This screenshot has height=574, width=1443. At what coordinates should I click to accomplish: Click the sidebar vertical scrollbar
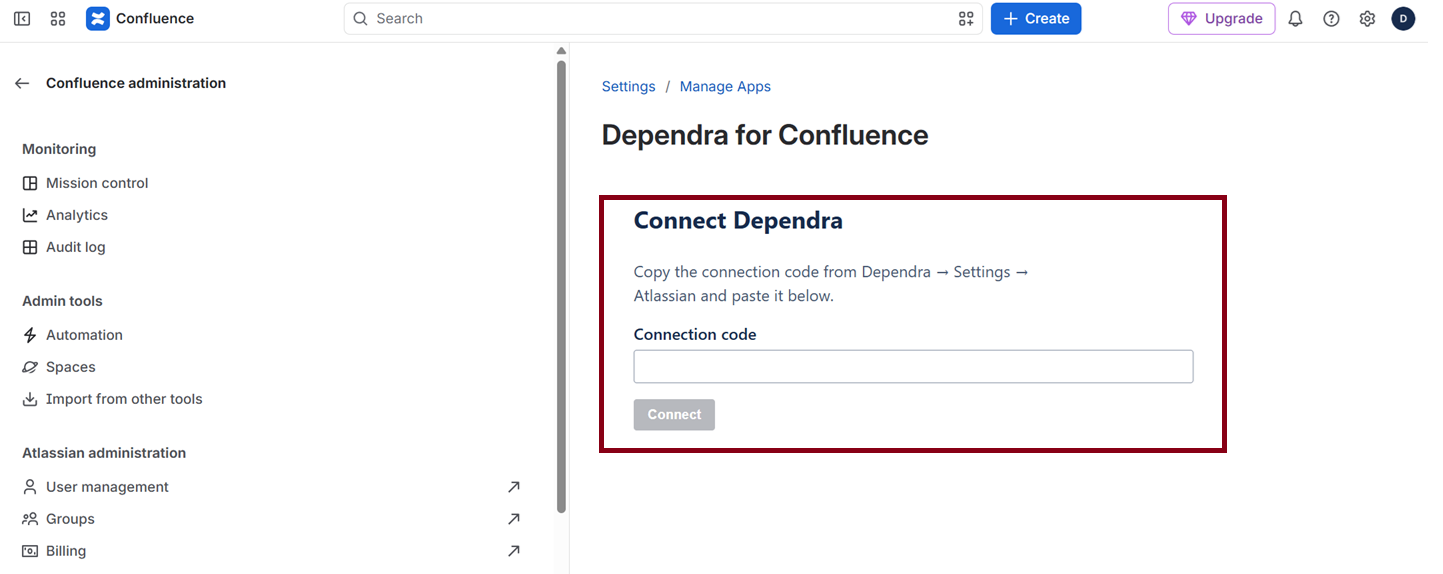point(561,287)
